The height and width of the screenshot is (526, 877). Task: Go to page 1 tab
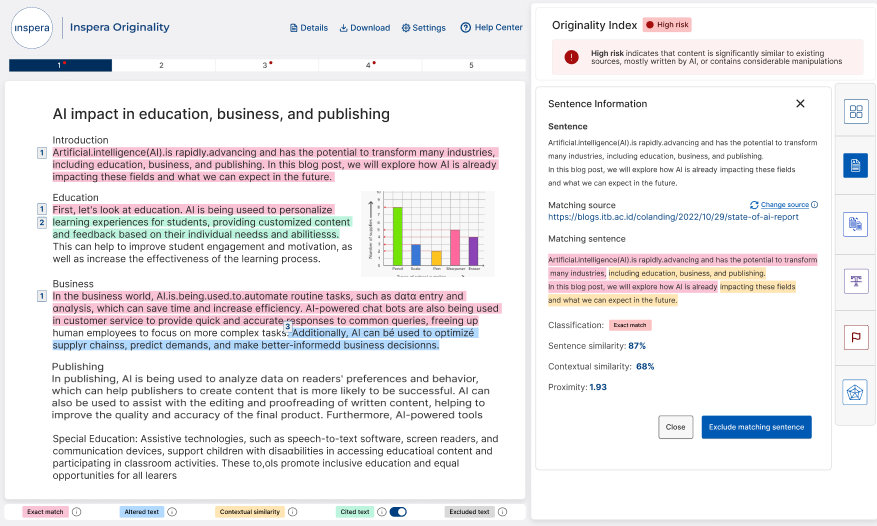click(60, 65)
